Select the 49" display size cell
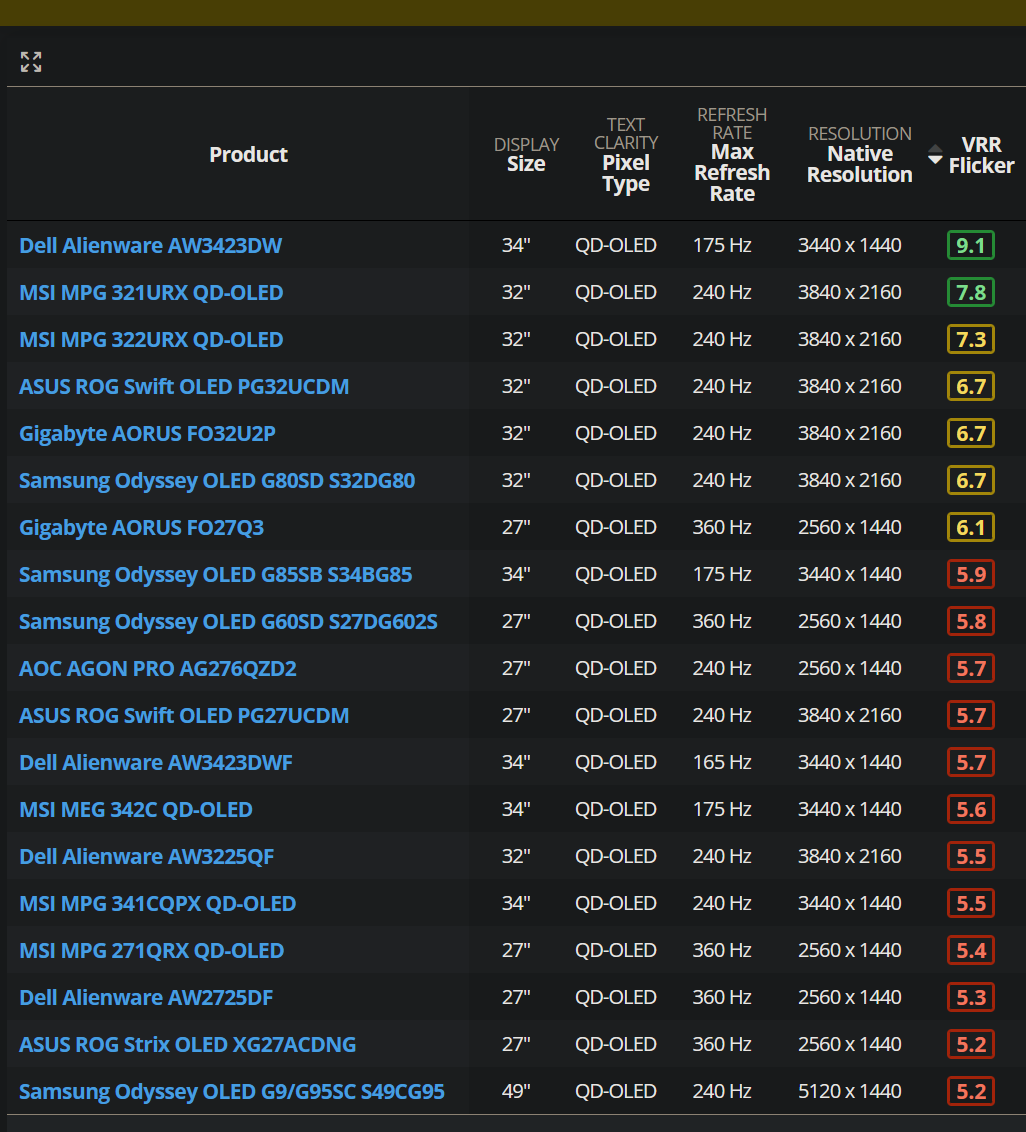This screenshot has width=1026, height=1132. 516,1092
